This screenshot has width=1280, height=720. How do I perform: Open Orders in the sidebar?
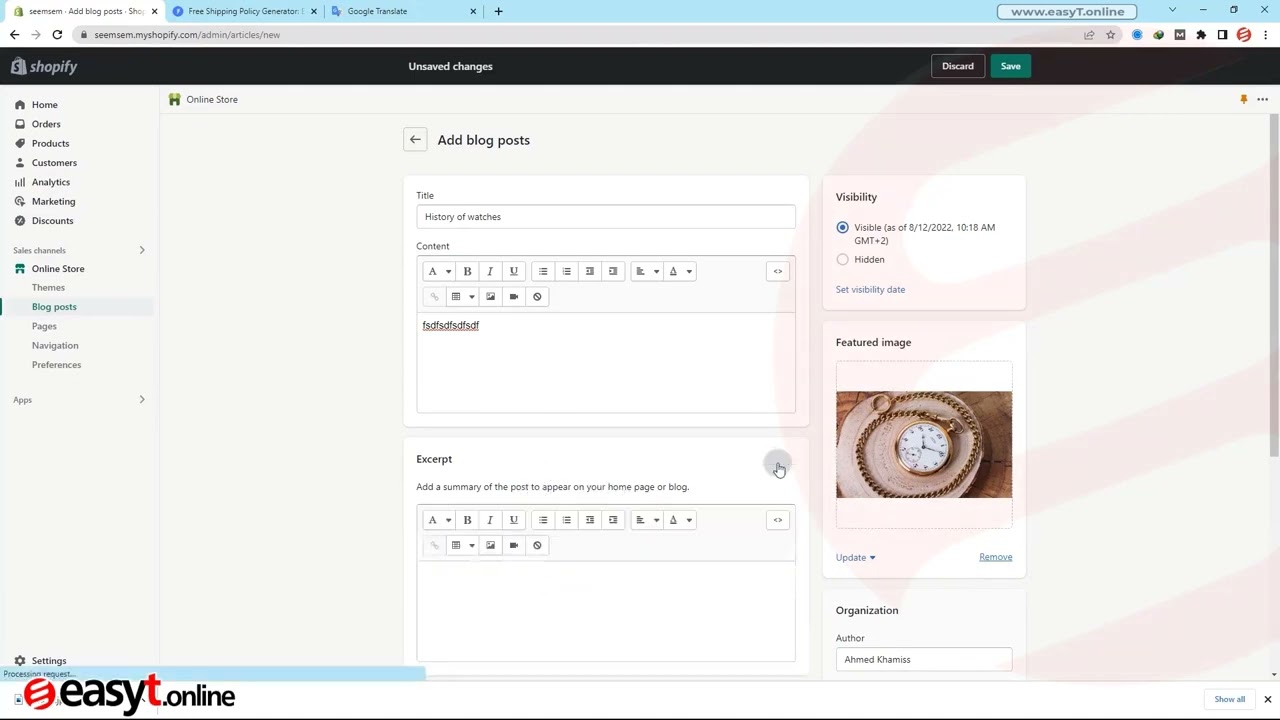[x=46, y=124]
